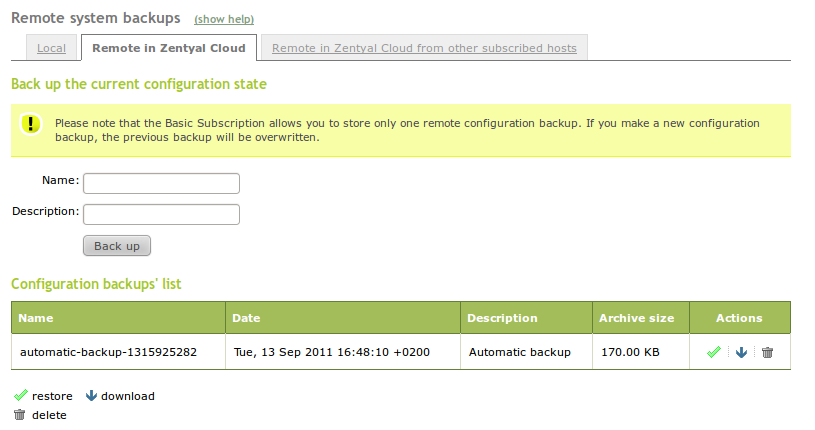This screenshot has height=430, width=815.
Task: Switch to the Local tab
Action: [x=51, y=47]
